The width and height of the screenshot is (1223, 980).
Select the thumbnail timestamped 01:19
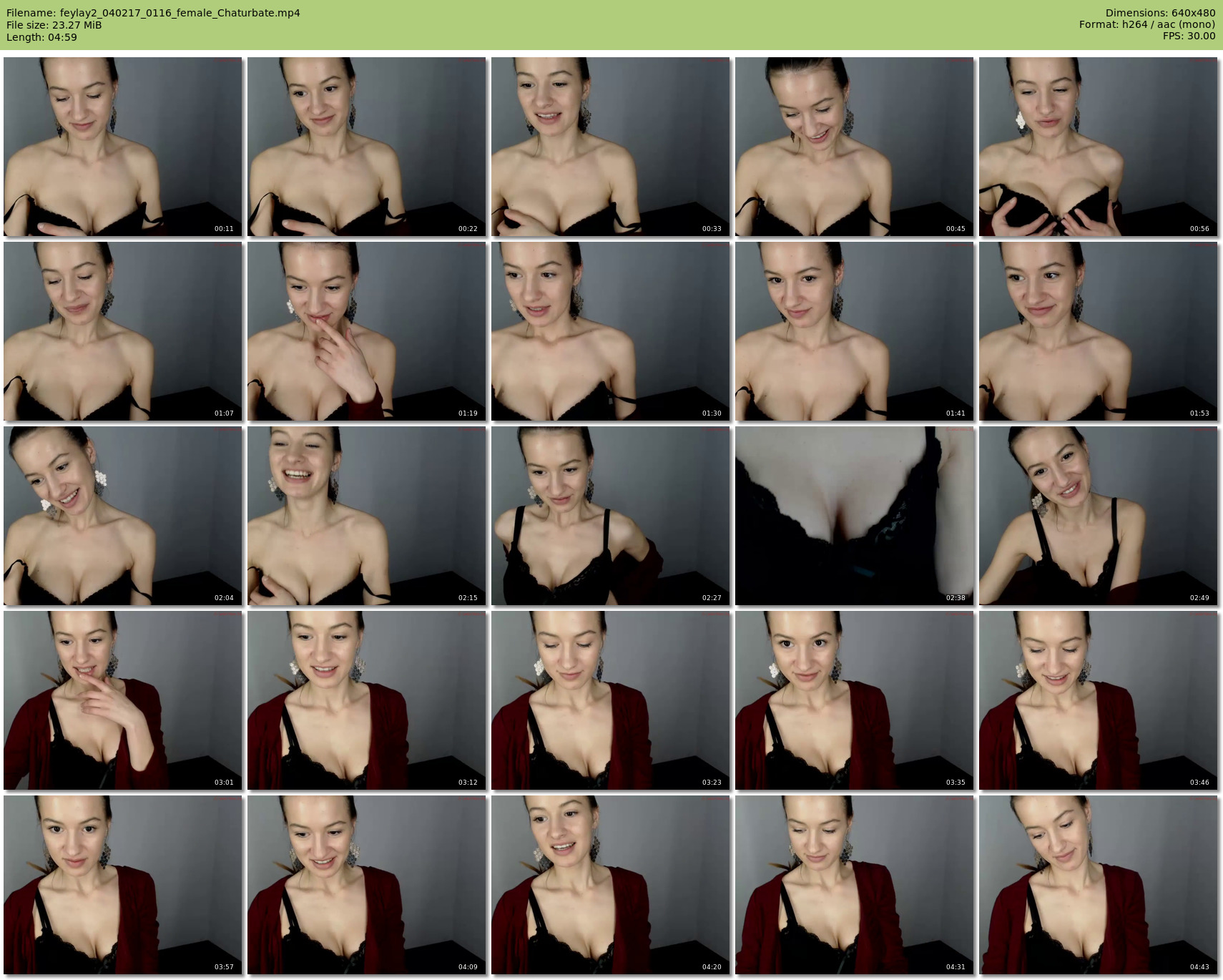pyautogui.click(x=367, y=331)
